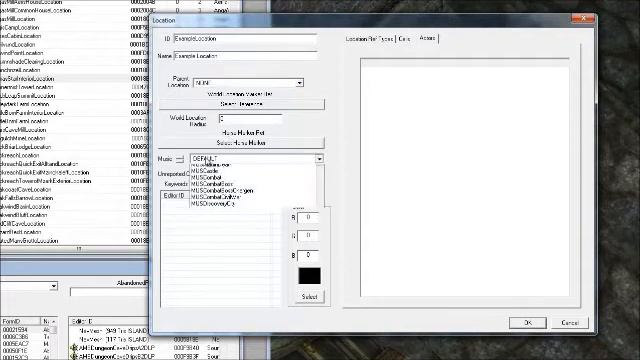Select NavMesh 949 Tris row
640x360 pixels.
[113, 331]
